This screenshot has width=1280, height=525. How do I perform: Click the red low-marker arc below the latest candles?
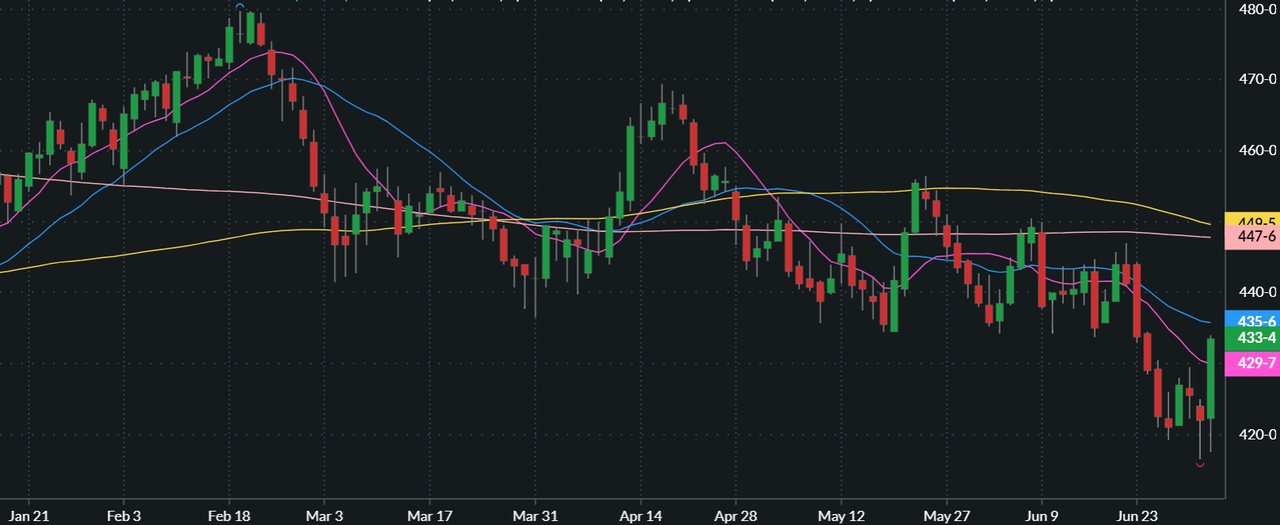(x=1200, y=464)
